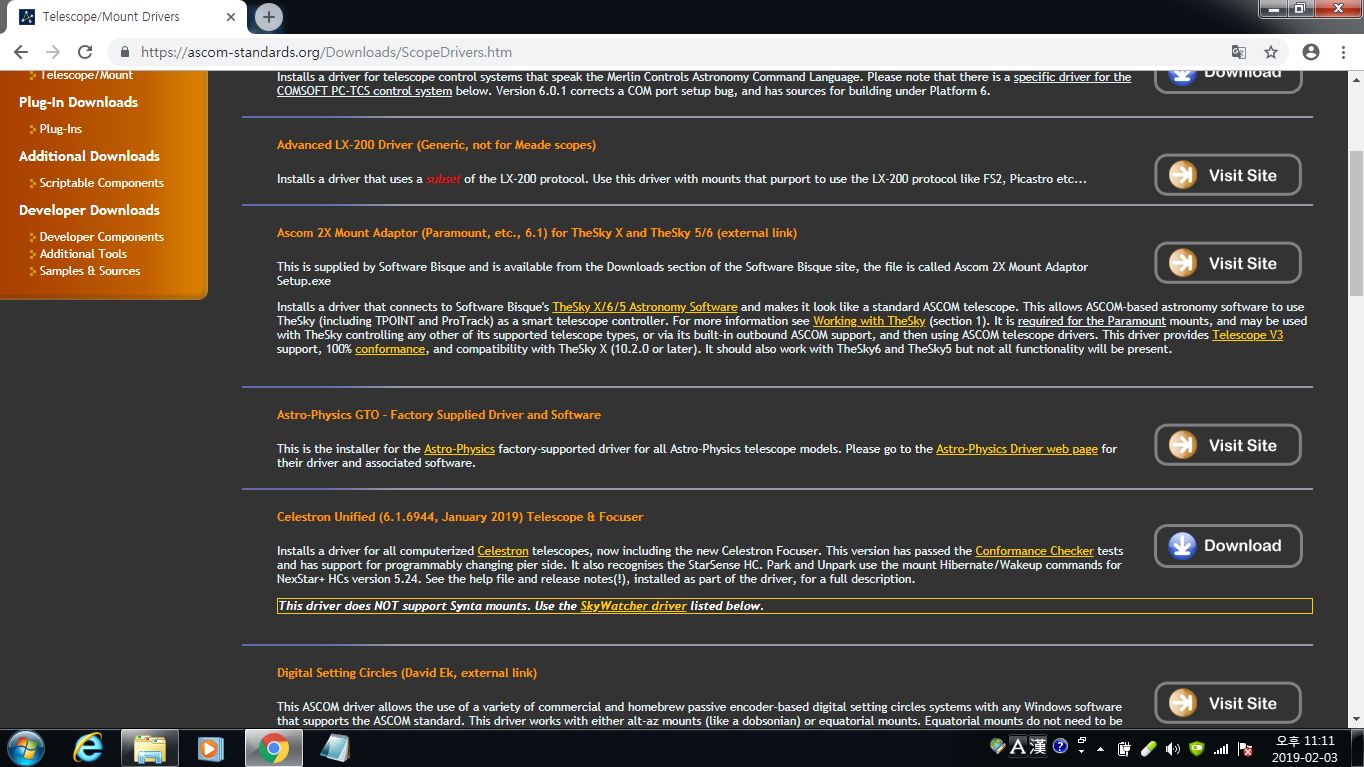Viewport: 1364px width, 767px height.
Task: Visit Site for Advanced LX-200 Driver
Action: [x=1228, y=175]
